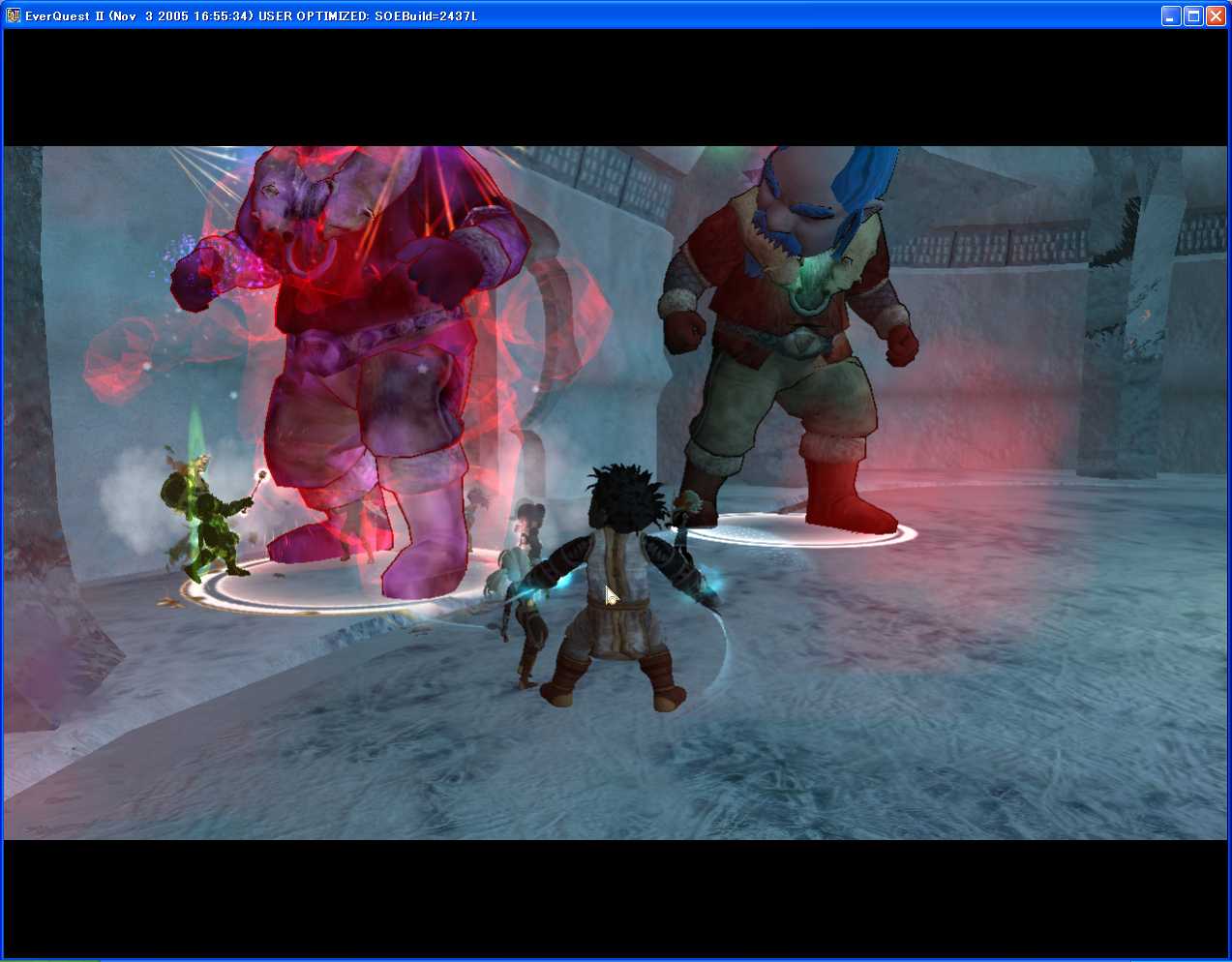Viewport: 1232px width, 962px height.
Task: Minimize the EverQuest II window
Action: [x=1171, y=15]
